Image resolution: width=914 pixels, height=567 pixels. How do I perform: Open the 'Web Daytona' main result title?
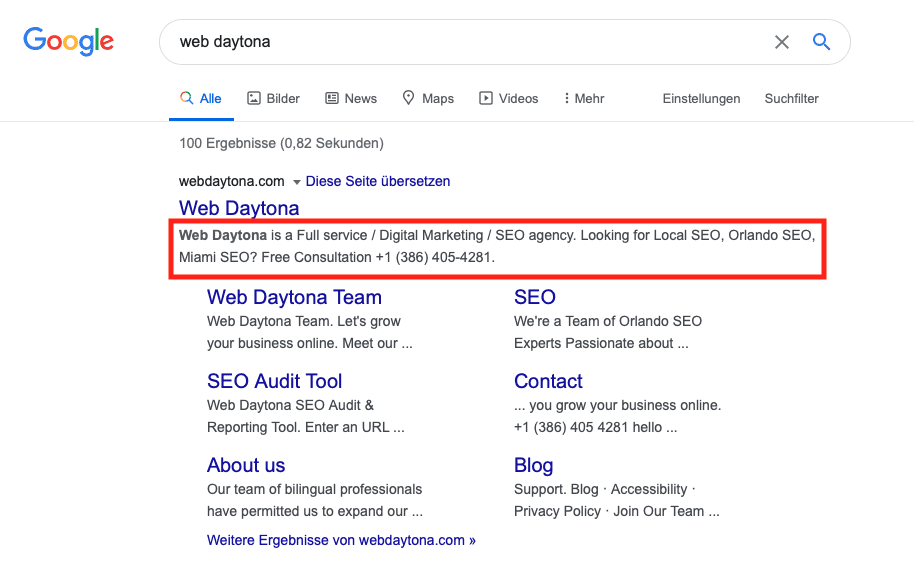point(239,208)
